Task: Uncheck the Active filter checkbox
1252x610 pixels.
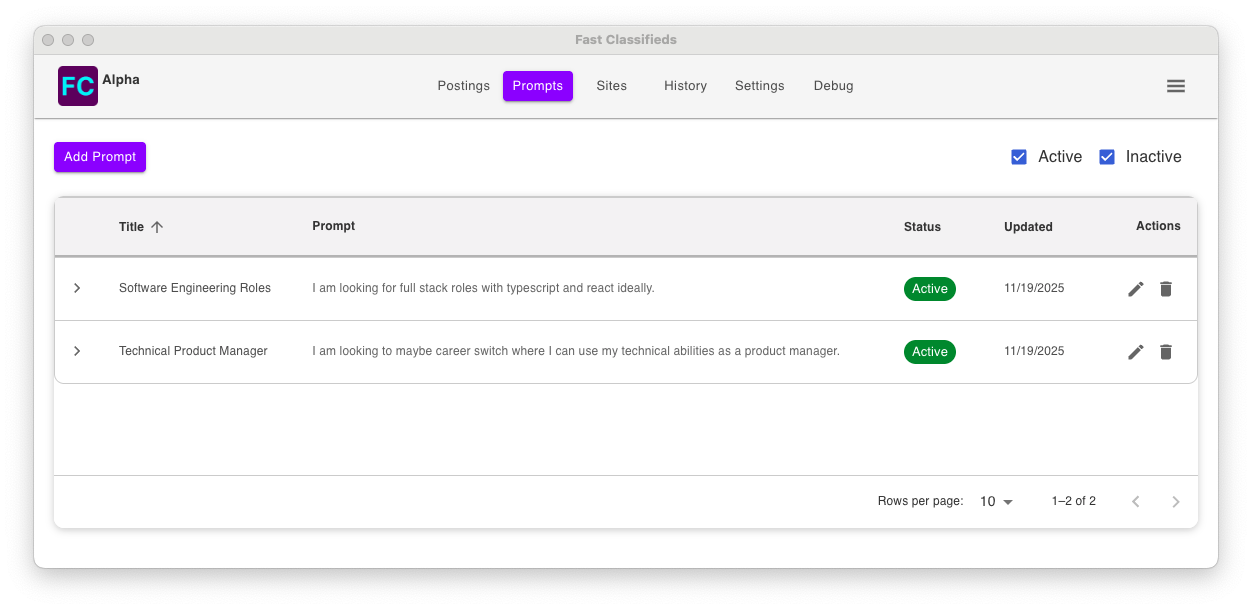Action: [1019, 157]
